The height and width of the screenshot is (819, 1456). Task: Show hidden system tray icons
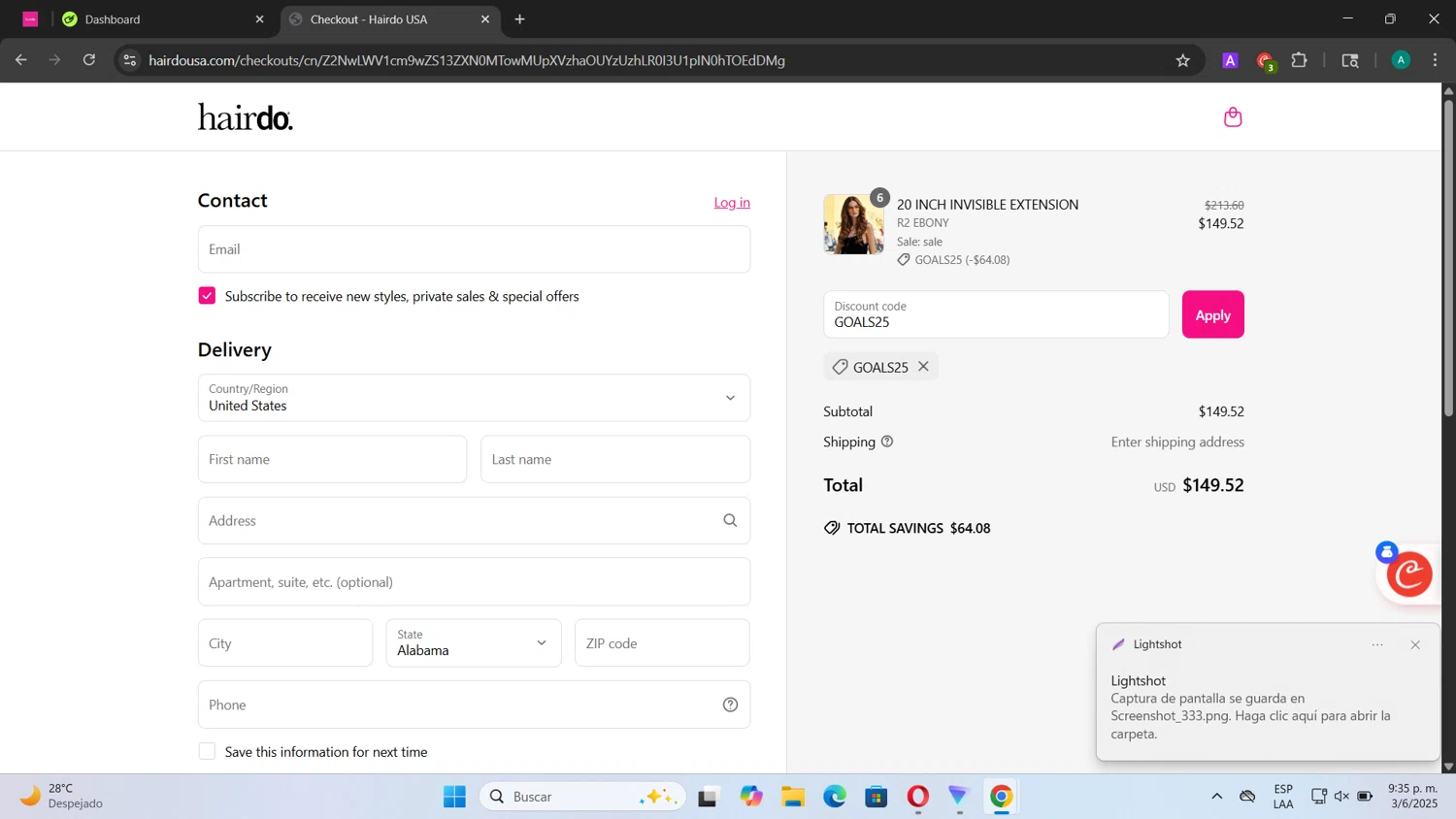(x=1216, y=797)
